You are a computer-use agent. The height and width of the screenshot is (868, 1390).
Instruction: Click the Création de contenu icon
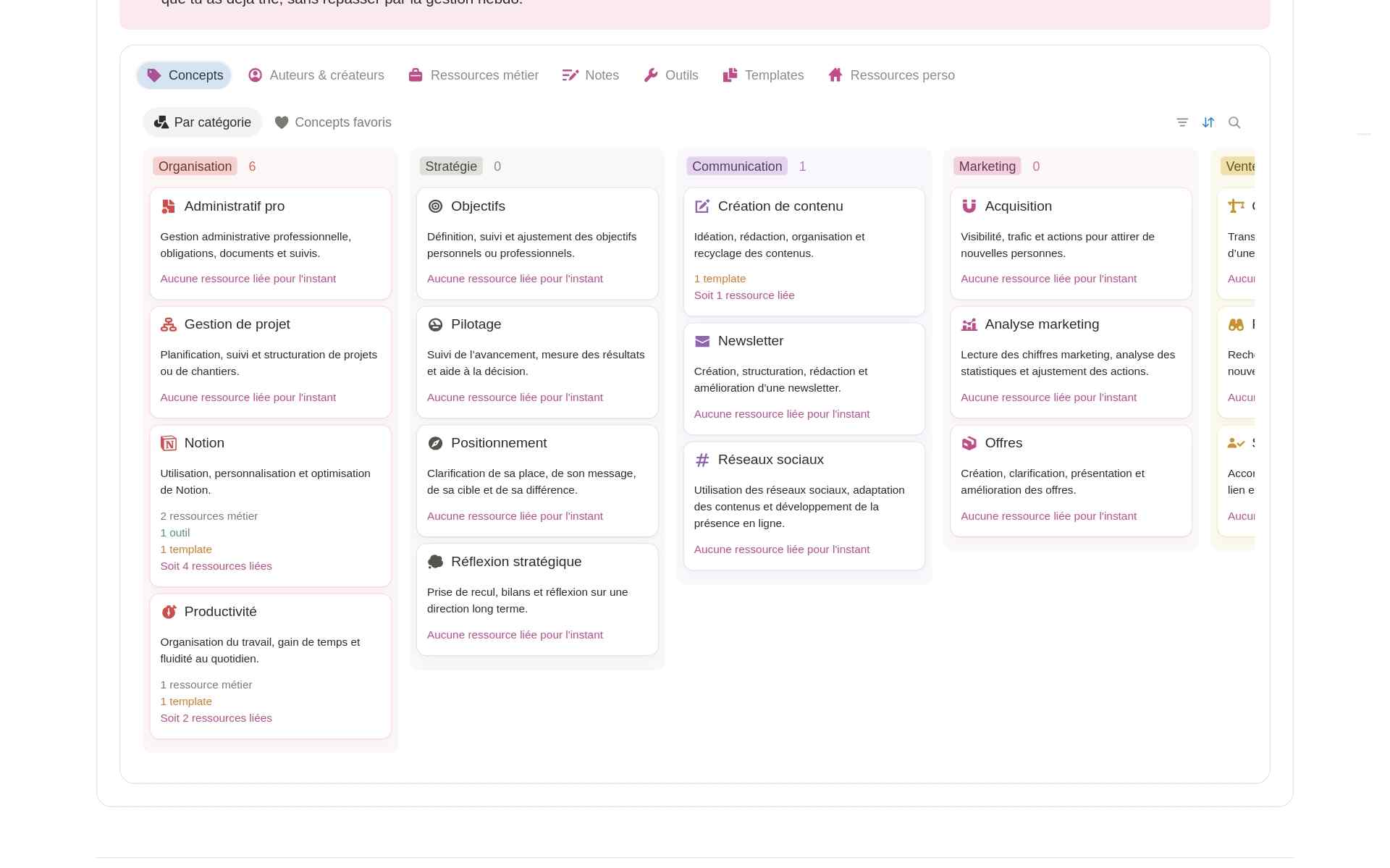(x=702, y=206)
